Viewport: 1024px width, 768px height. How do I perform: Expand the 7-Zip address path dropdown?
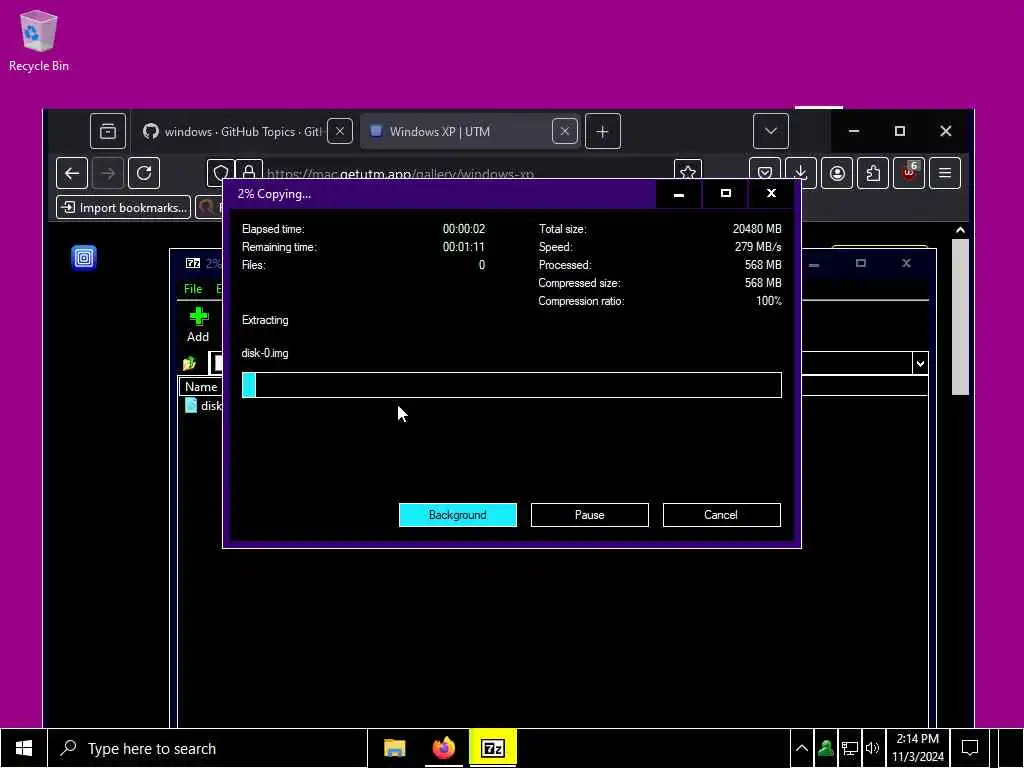click(x=920, y=363)
